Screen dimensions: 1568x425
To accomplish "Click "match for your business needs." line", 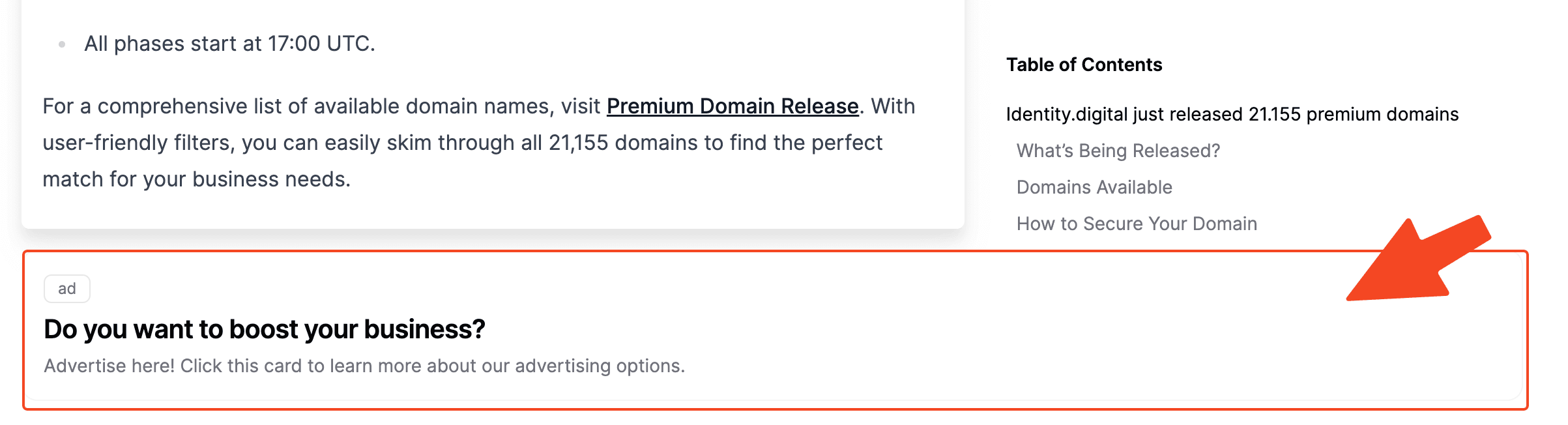I will click(197, 179).
